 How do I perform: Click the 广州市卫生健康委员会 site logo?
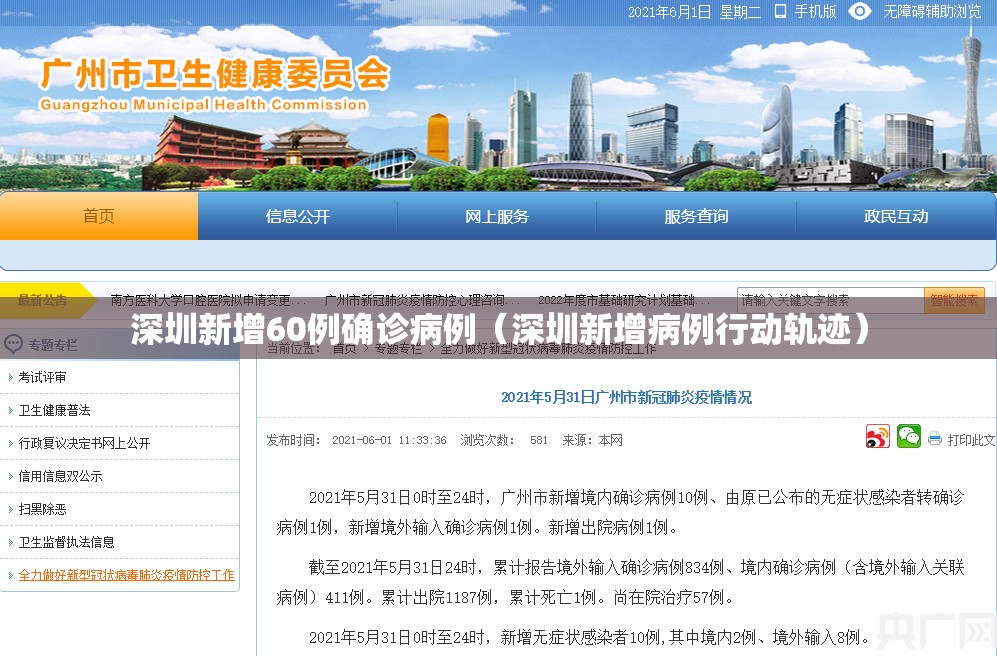[x=215, y=74]
